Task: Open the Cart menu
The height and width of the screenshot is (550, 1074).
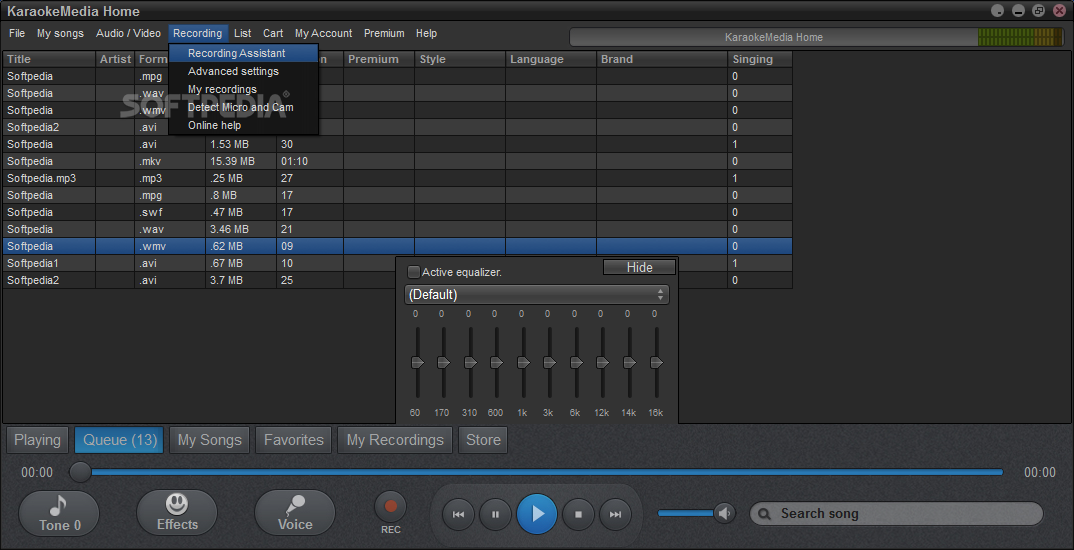Action: 273,33
